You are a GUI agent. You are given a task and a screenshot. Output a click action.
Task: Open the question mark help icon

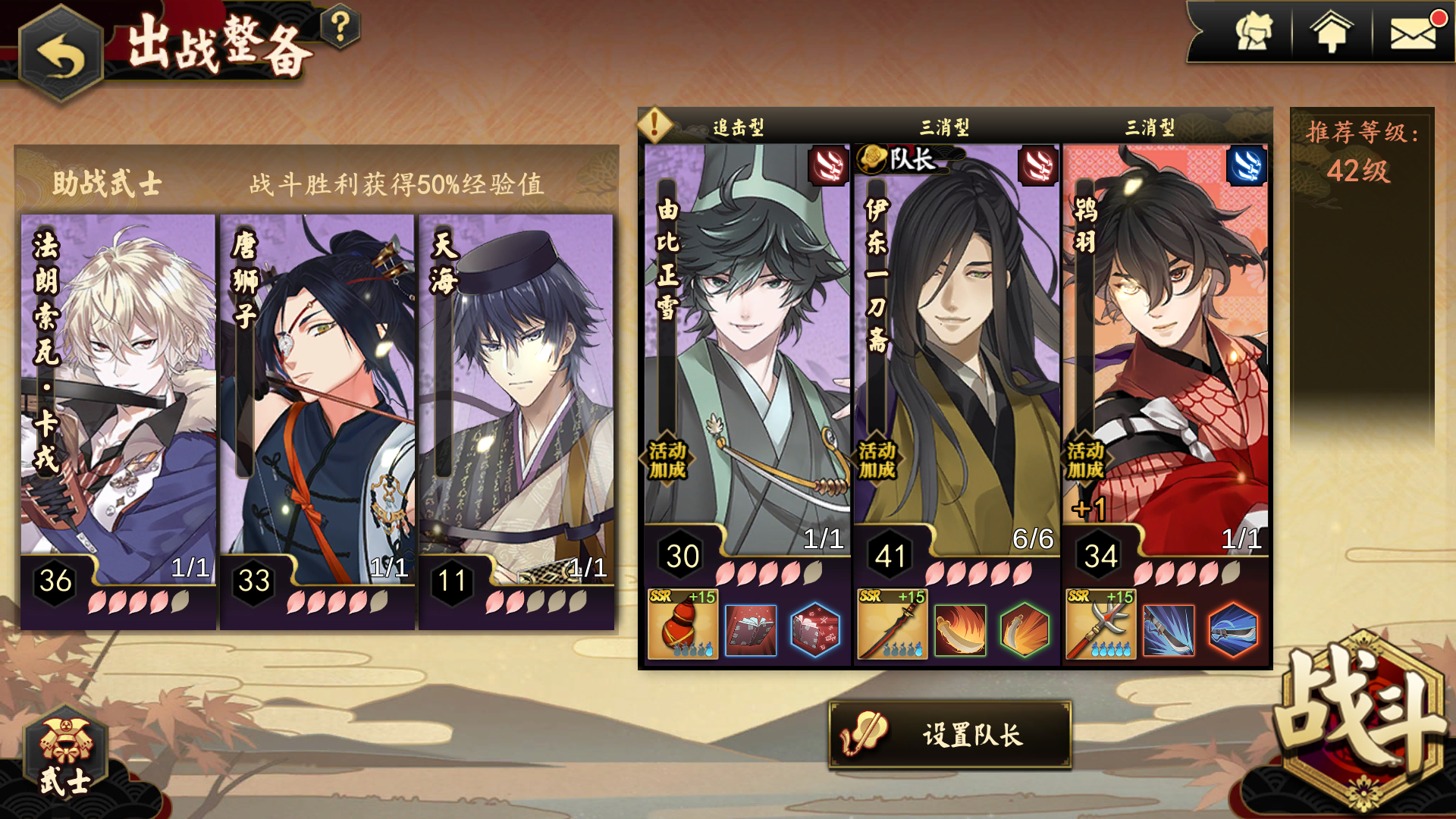pyautogui.click(x=340, y=27)
